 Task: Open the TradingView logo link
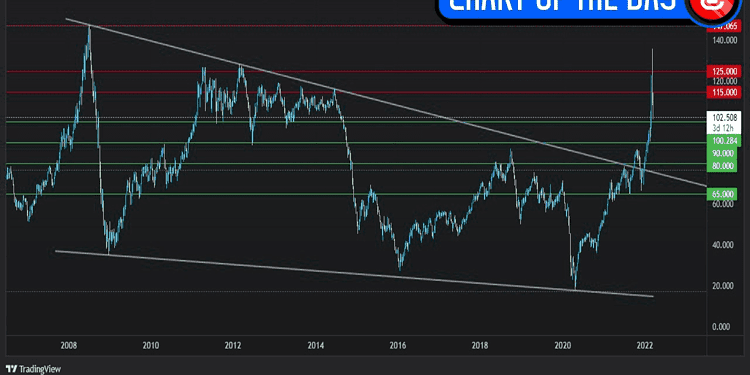[33, 369]
